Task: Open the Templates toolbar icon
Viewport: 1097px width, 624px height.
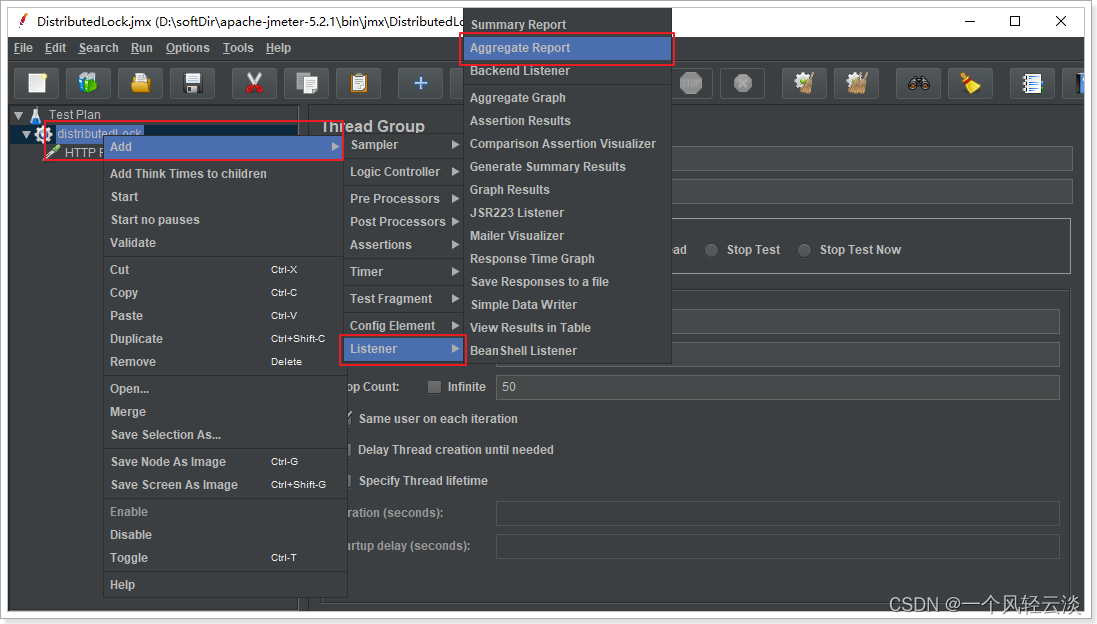Action: 88,83
